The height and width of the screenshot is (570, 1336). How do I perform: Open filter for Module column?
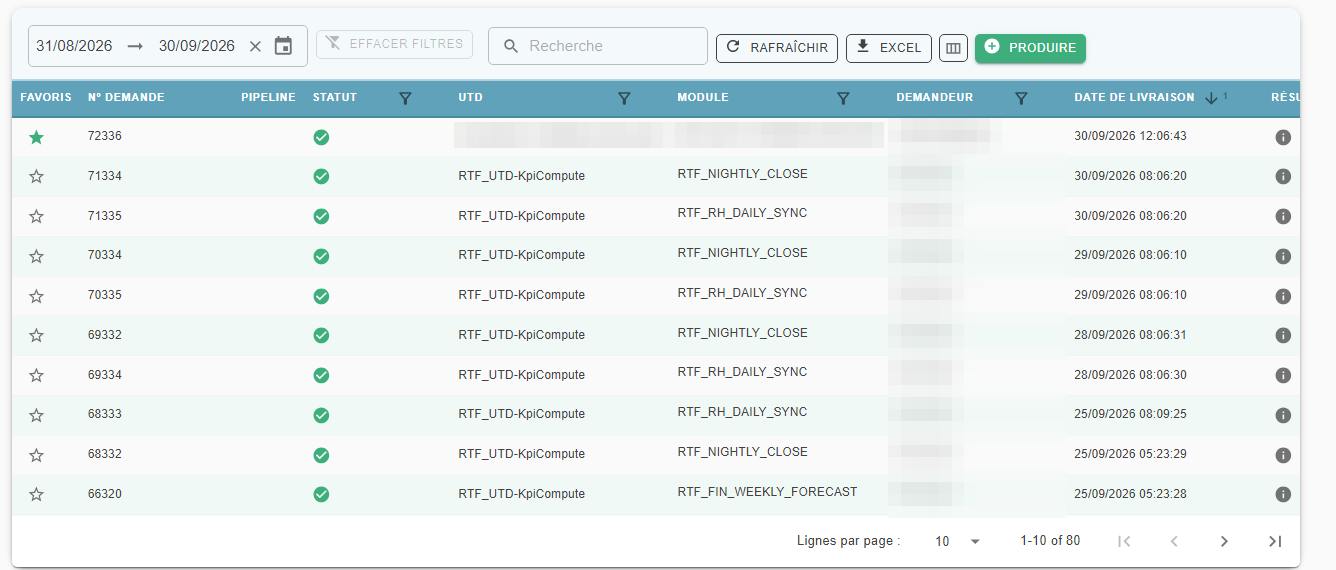pos(843,98)
